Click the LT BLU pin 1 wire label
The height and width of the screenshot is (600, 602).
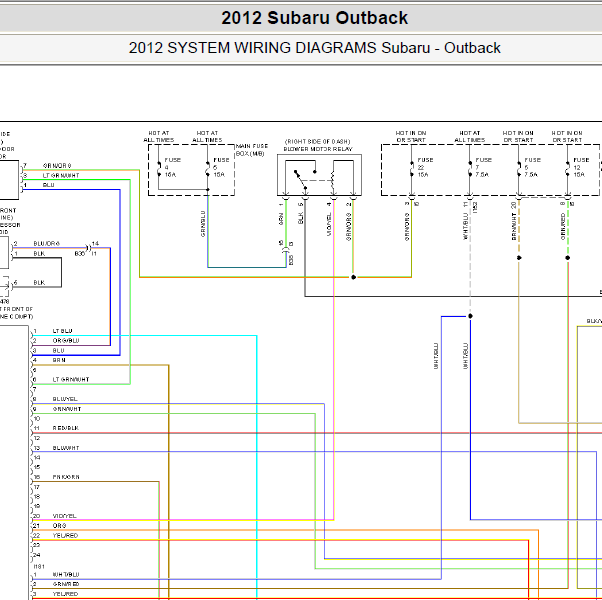62,331
